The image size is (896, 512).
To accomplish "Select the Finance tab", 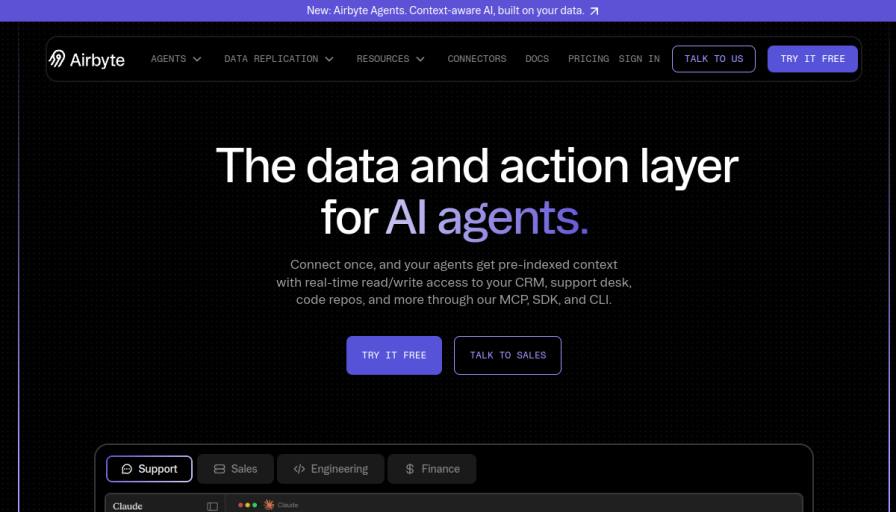I will [x=431, y=469].
